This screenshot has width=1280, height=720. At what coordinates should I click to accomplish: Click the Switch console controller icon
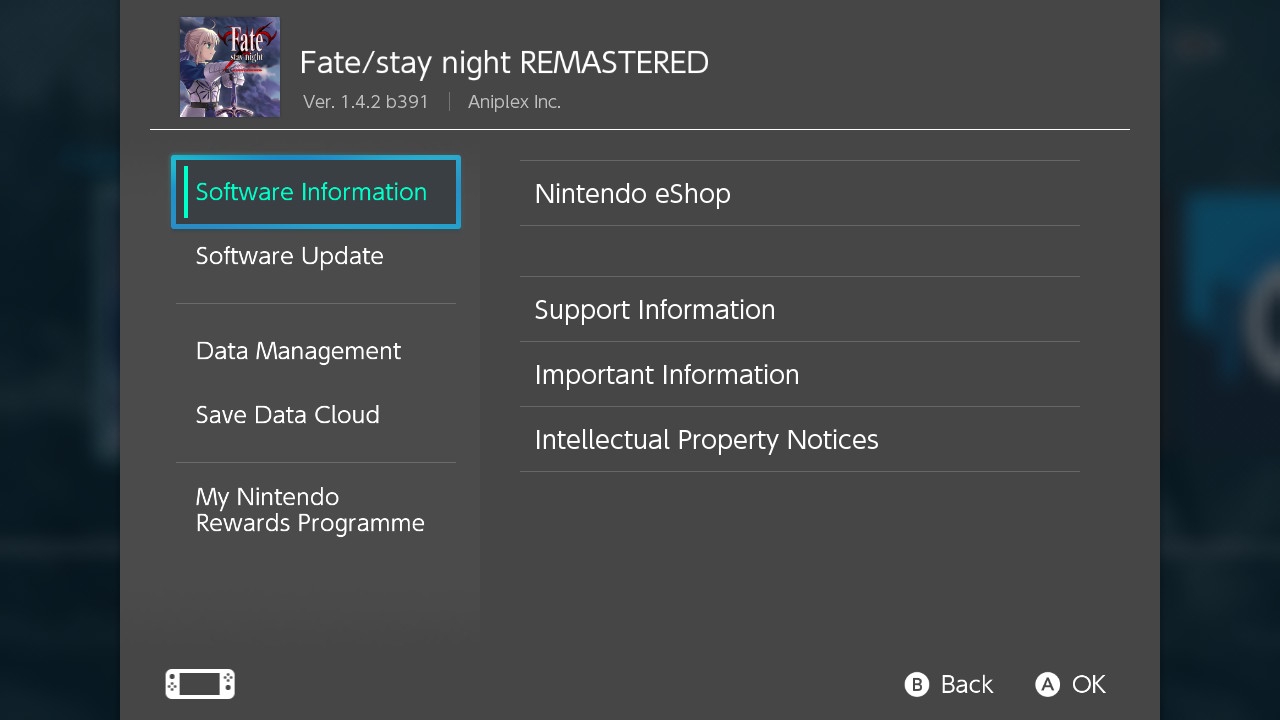tap(200, 684)
